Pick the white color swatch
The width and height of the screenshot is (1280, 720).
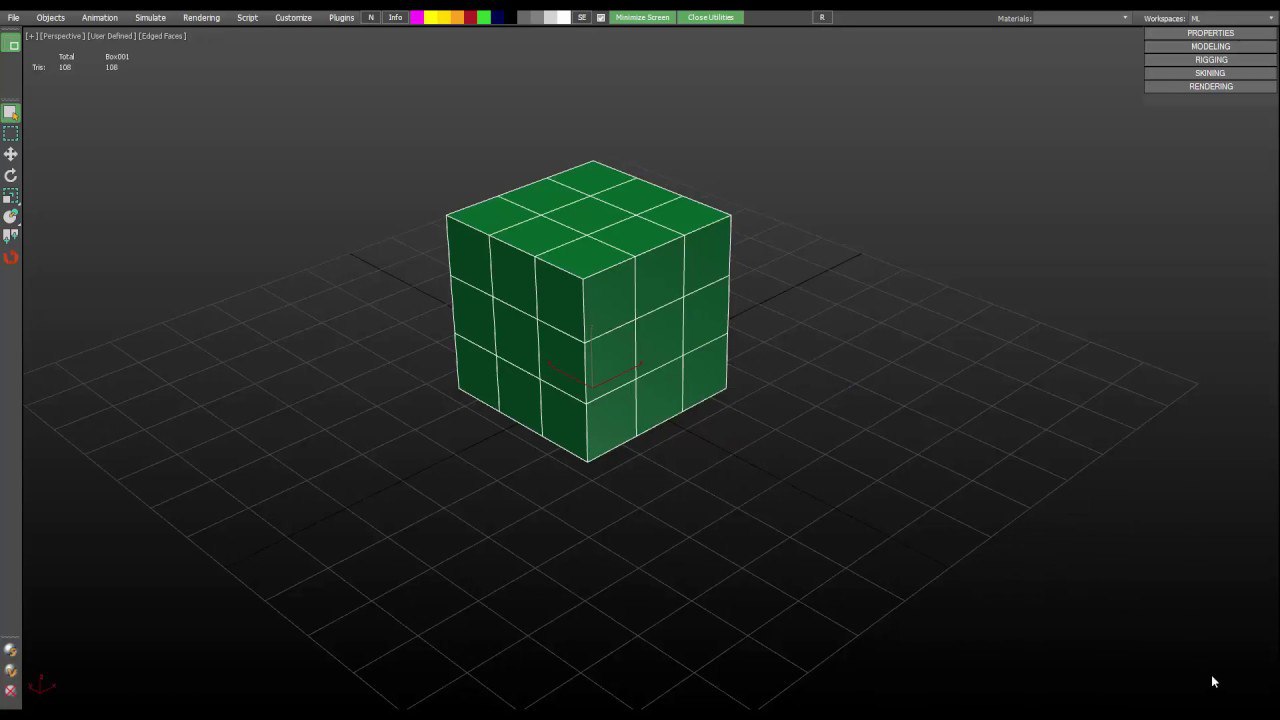564,18
